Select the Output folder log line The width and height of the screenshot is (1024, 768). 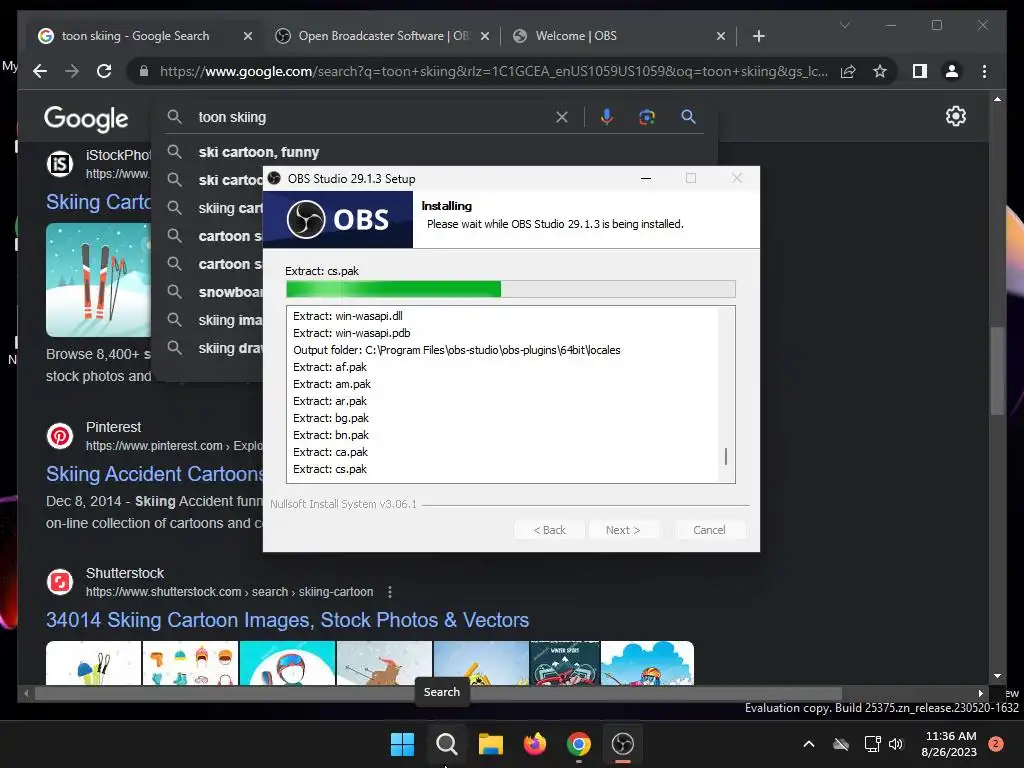pos(456,350)
